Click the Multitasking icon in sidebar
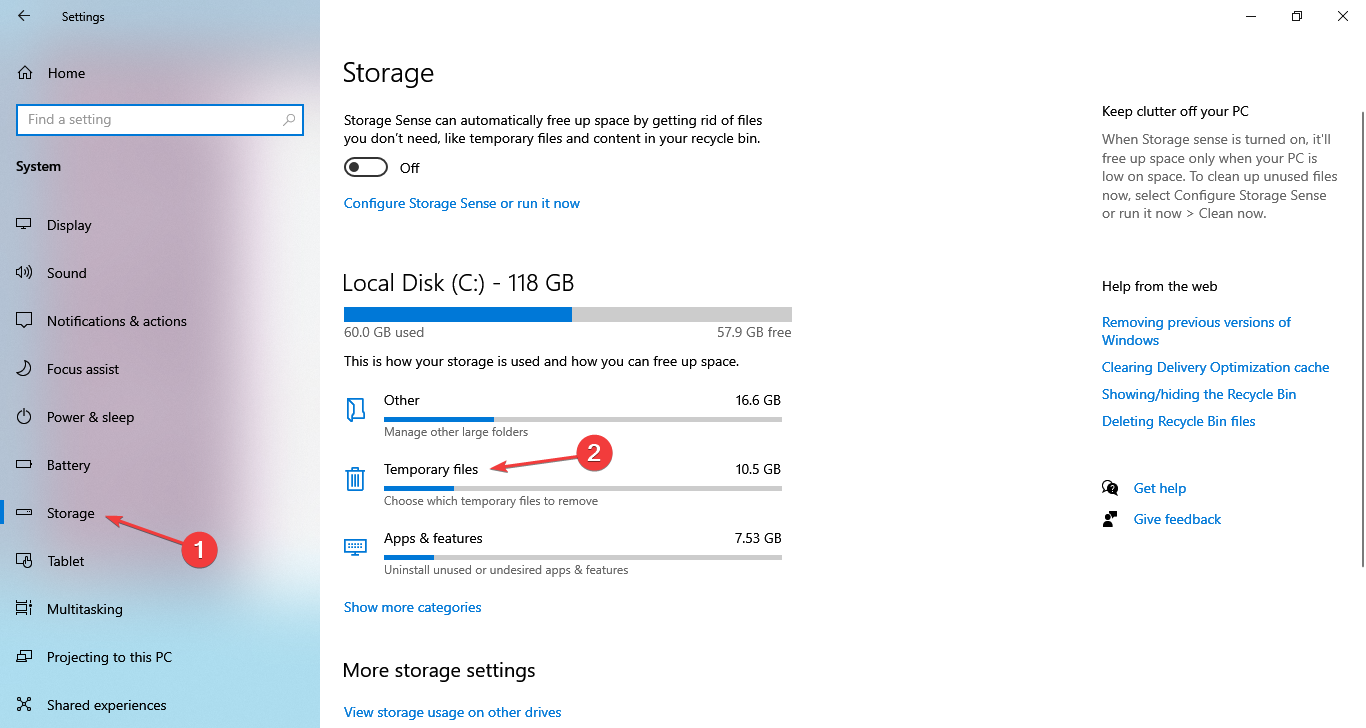 click(25, 609)
